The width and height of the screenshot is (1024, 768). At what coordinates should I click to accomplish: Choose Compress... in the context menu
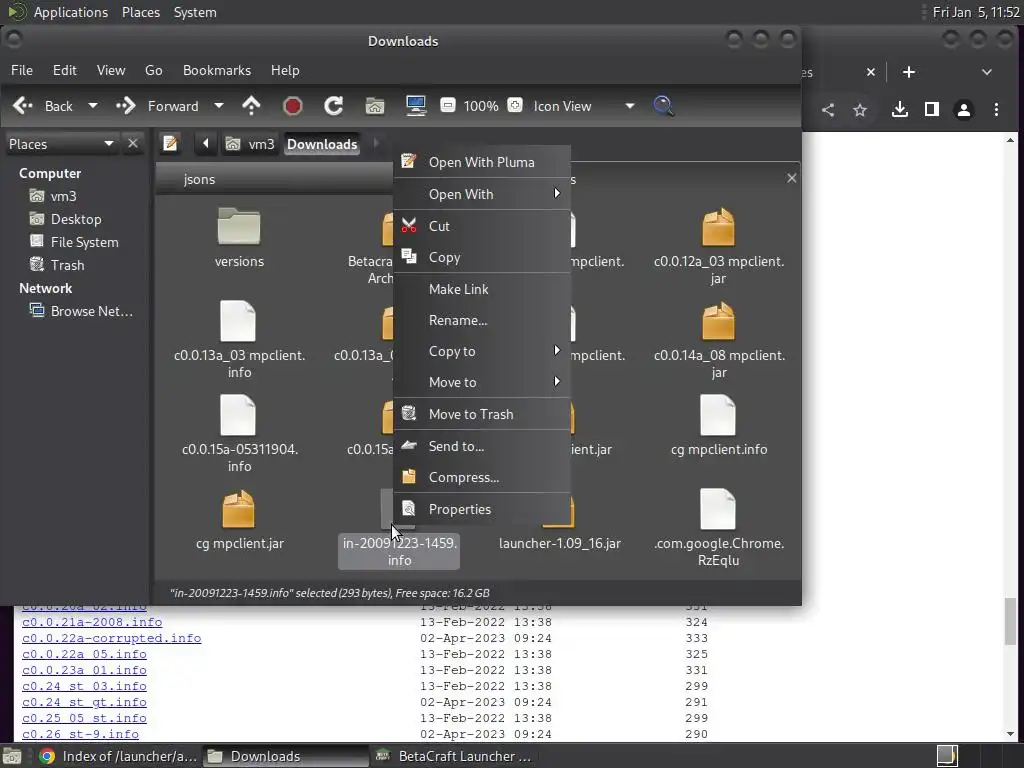[x=483, y=477]
